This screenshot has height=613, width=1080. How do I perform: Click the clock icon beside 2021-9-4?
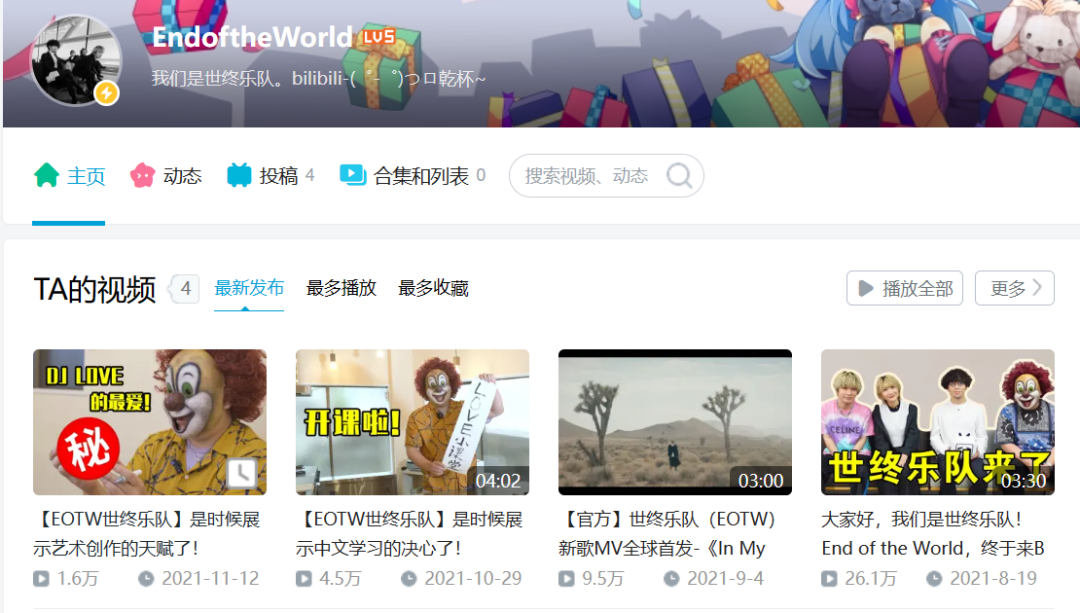pyautogui.click(x=672, y=579)
